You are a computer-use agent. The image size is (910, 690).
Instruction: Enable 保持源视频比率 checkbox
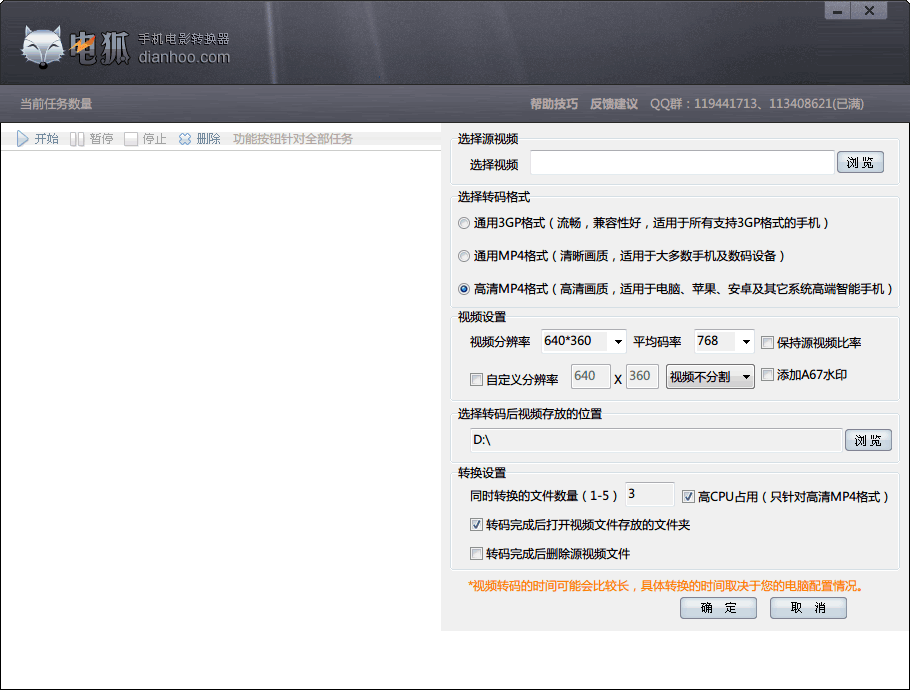click(x=768, y=343)
